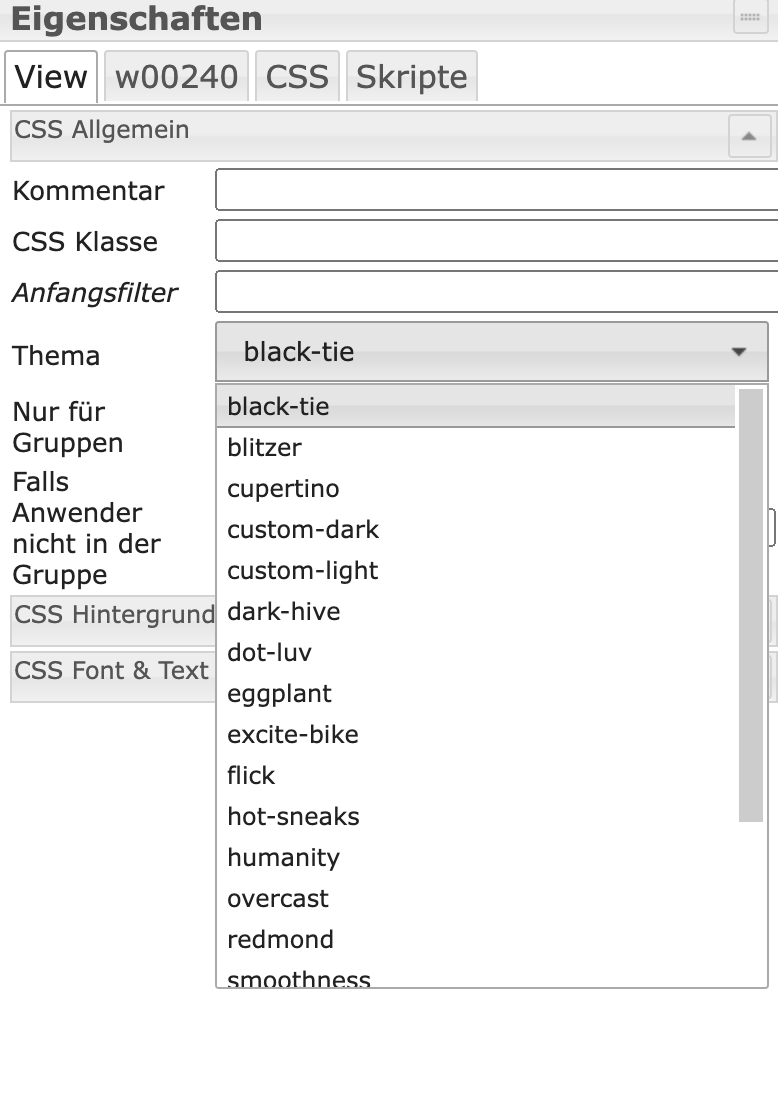The width and height of the screenshot is (778, 1116).
Task: Collapse the CSS Allgemein section arrow
Action: 749,136
